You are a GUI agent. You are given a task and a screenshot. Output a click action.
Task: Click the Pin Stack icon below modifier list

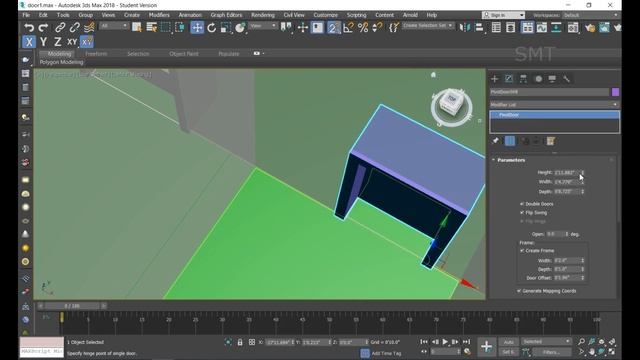tap(496, 141)
